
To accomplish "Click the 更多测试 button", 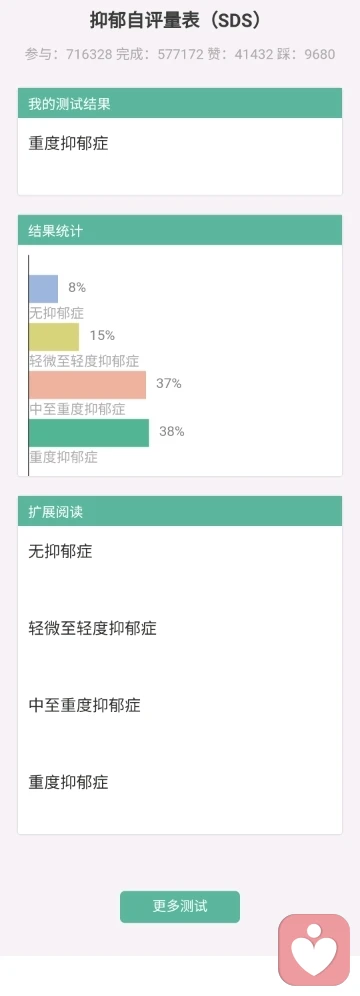I will pyautogui.click(x=180, y=906).
